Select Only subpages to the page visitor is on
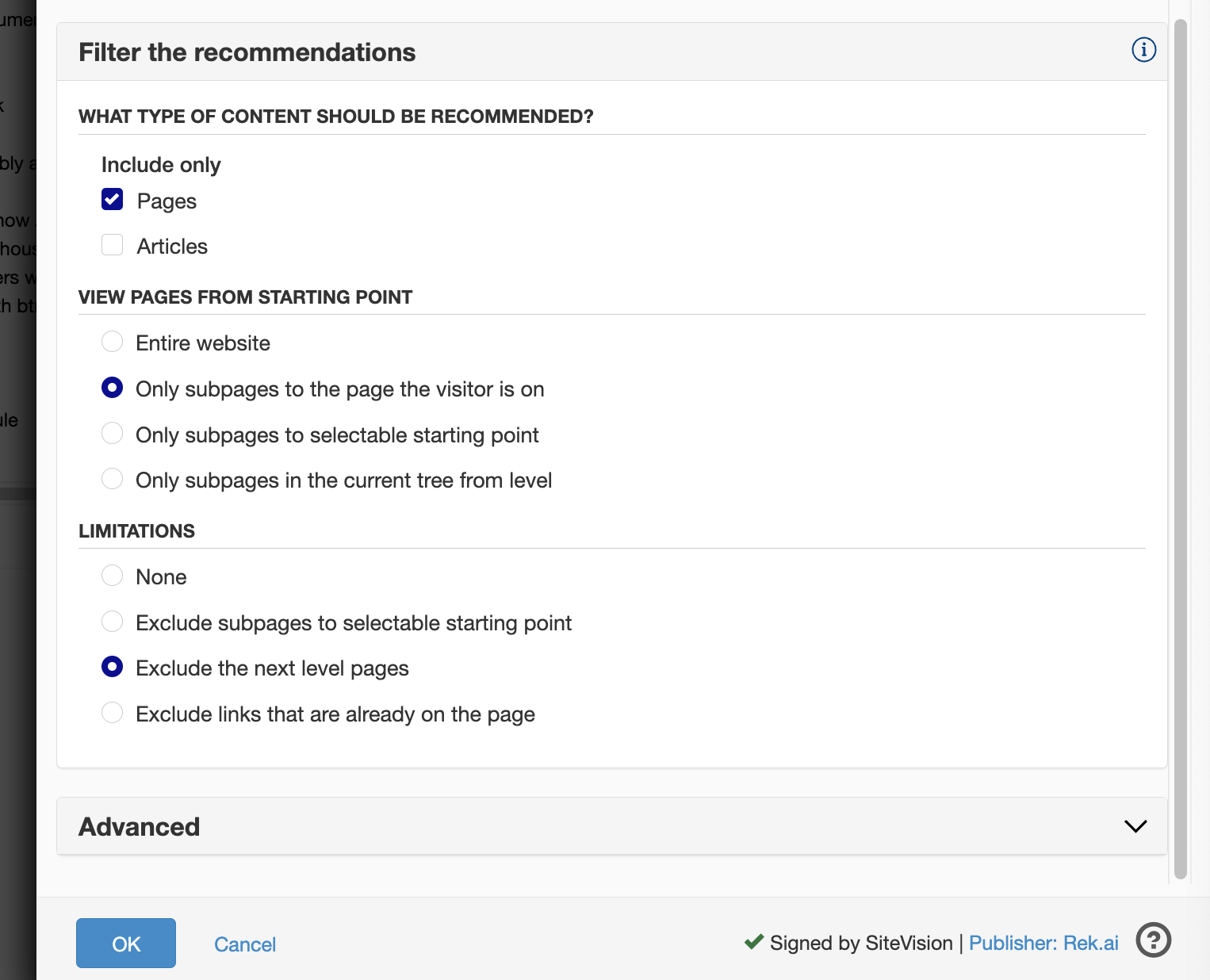 click(113, 388)
